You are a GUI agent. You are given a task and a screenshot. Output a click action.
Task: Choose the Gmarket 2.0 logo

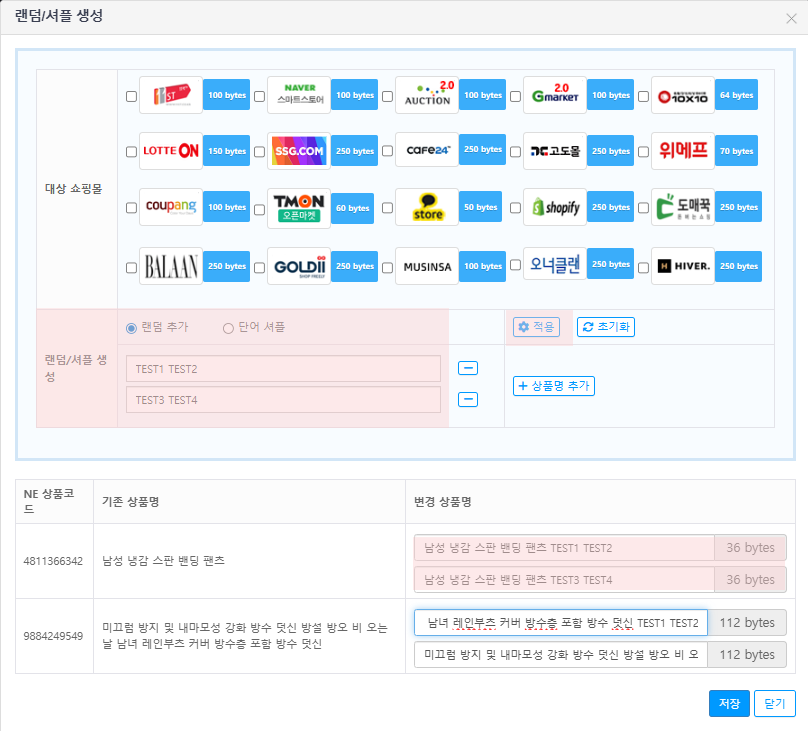click(555, 95)
